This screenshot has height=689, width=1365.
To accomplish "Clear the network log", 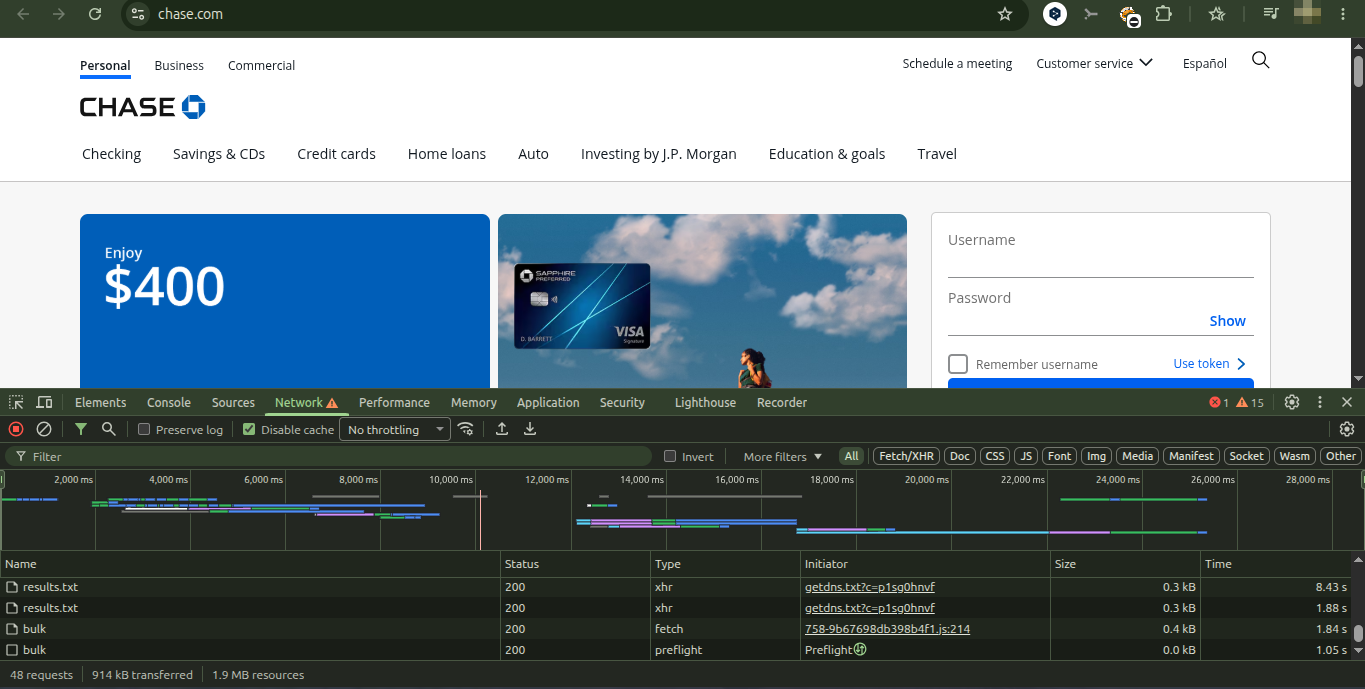I will 44,429.
